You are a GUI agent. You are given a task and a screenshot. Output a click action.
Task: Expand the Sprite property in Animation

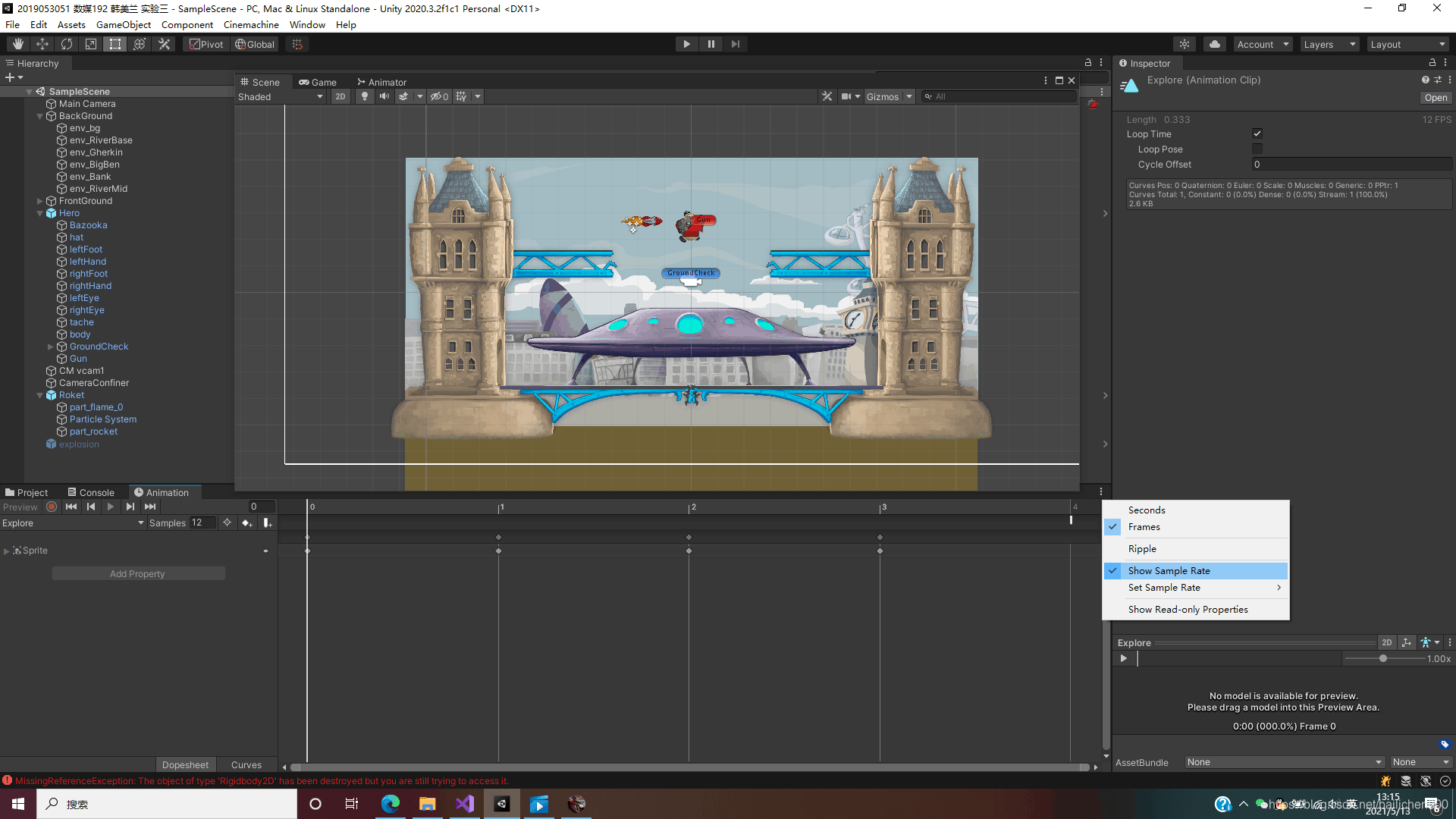tap(7, 551)
